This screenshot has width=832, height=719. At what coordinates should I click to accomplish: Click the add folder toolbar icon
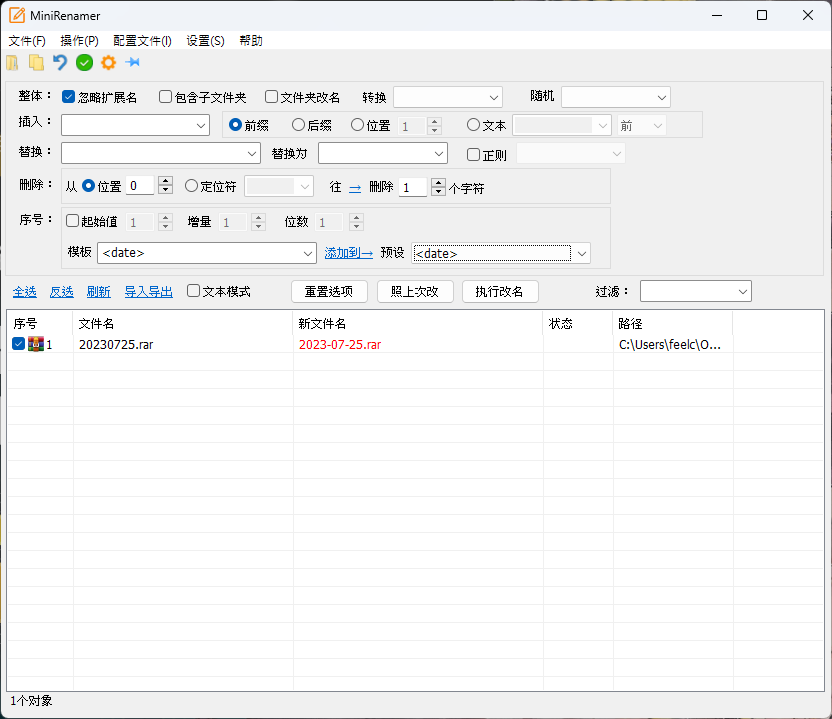[37, 63]
